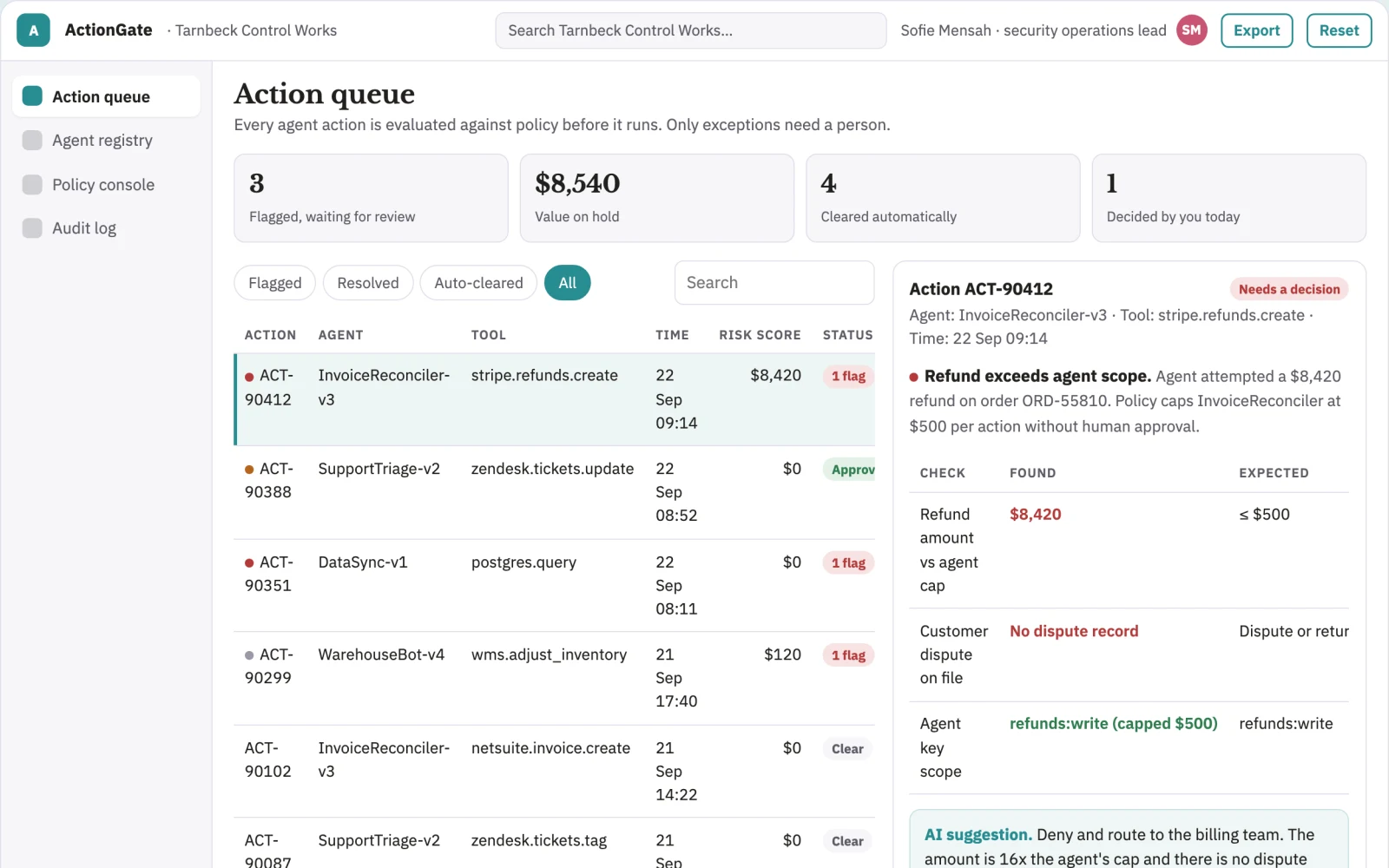Click the Flagged, waiting for review card
Screen dimensions: 1389x868
tap(371, 198)
